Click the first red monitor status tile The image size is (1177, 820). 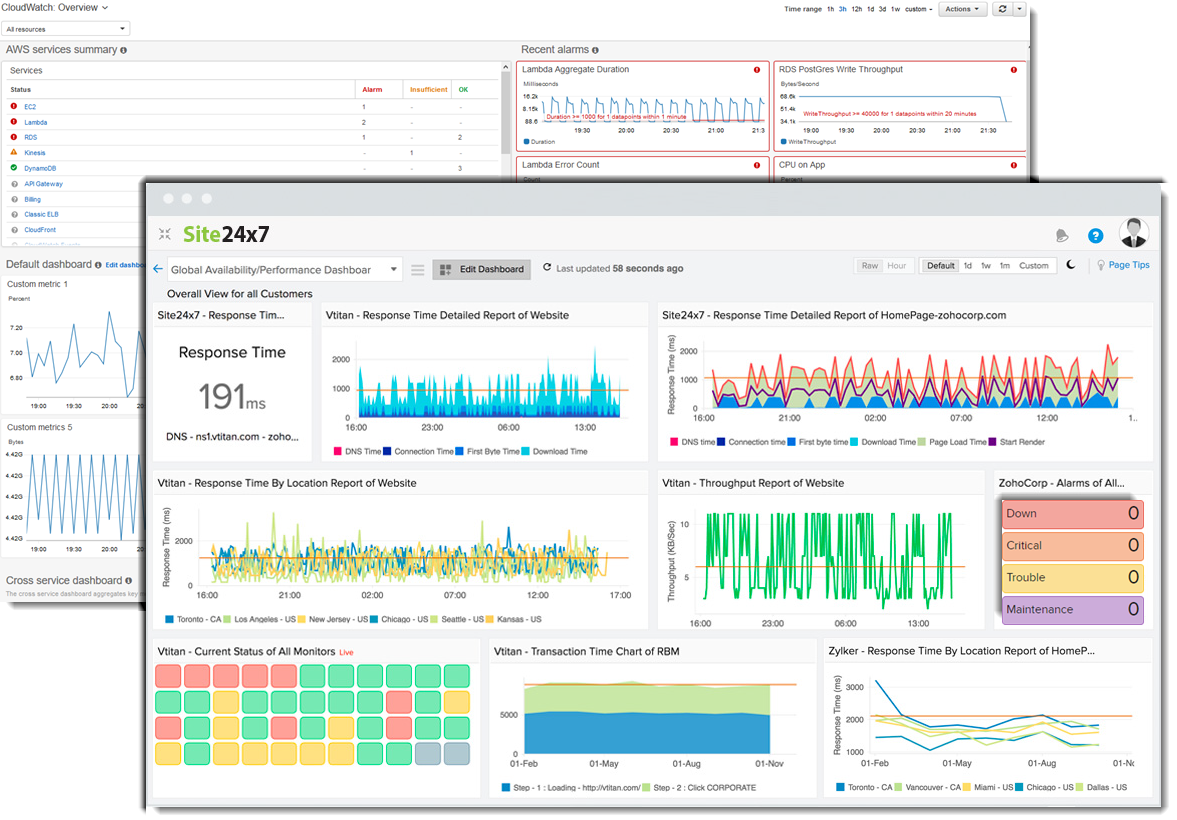coord(168,676)
